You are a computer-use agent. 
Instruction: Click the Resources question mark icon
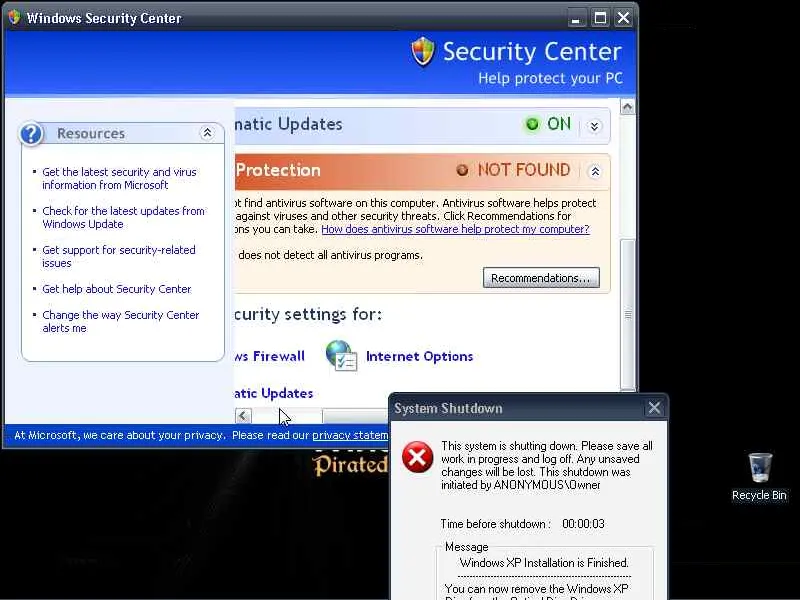[31, 134]
